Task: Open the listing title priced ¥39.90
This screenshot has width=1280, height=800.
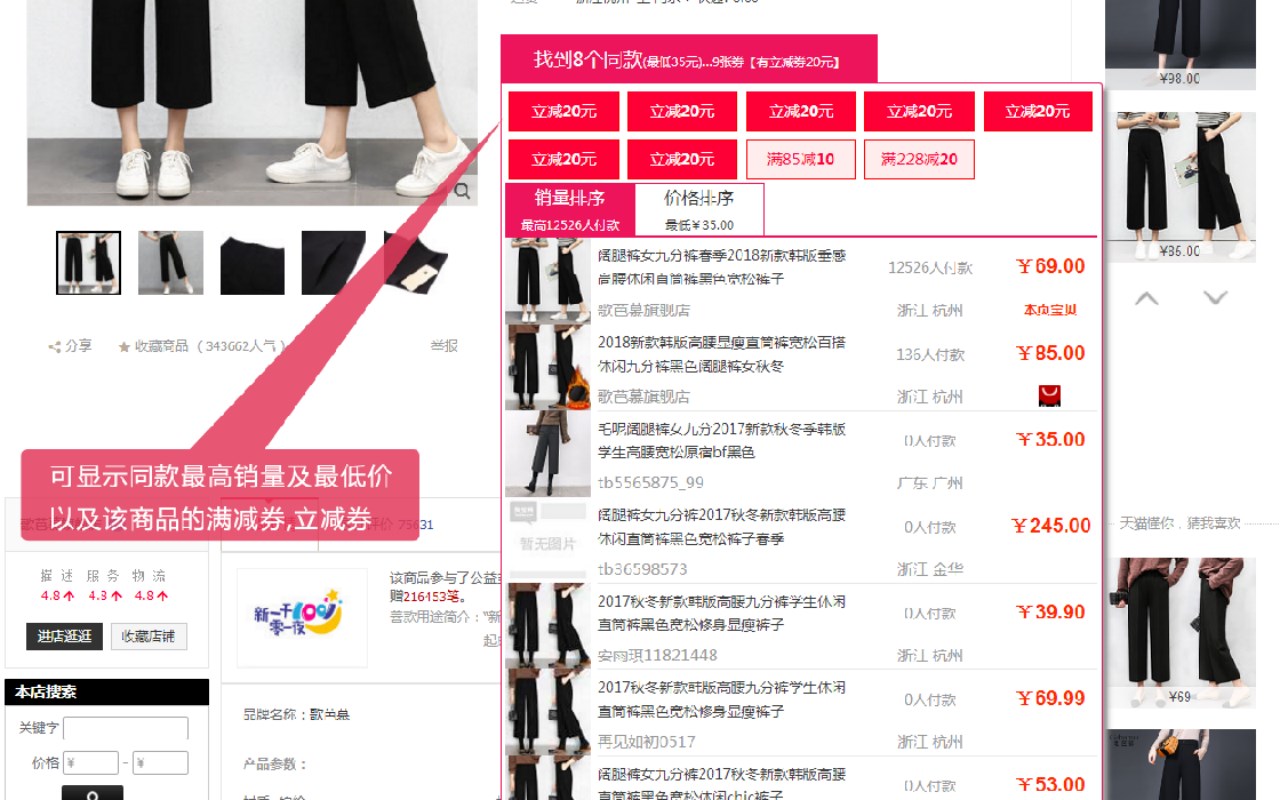Action: click(x=722, y=613)
